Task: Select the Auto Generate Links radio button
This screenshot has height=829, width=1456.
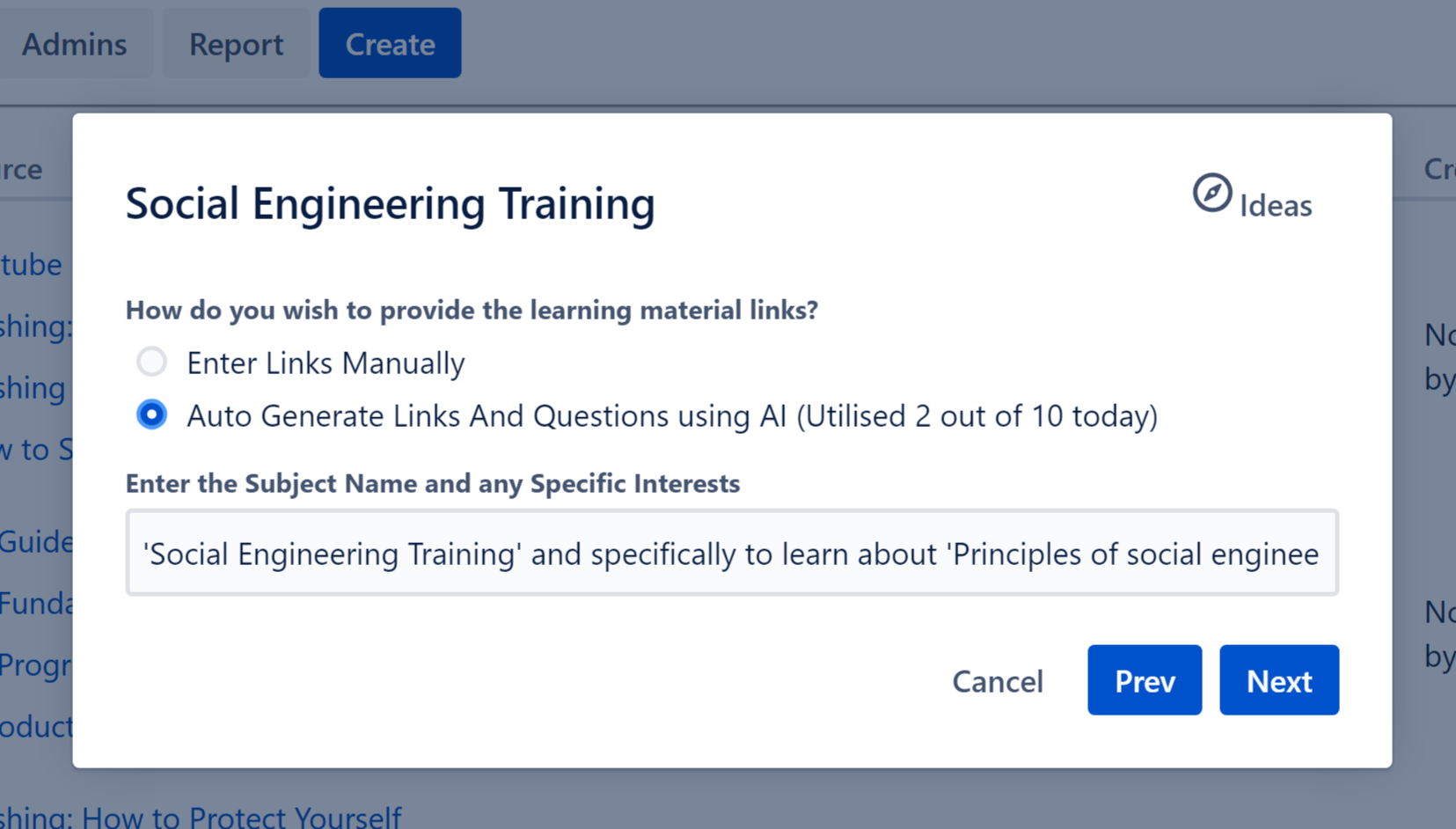Action: (x=151, y=414)
